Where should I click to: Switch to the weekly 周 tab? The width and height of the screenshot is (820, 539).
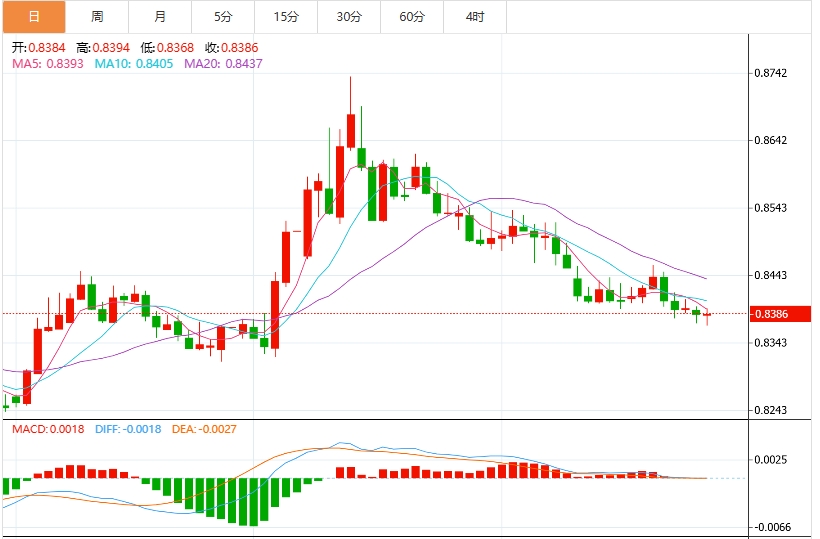click(97, 17)
